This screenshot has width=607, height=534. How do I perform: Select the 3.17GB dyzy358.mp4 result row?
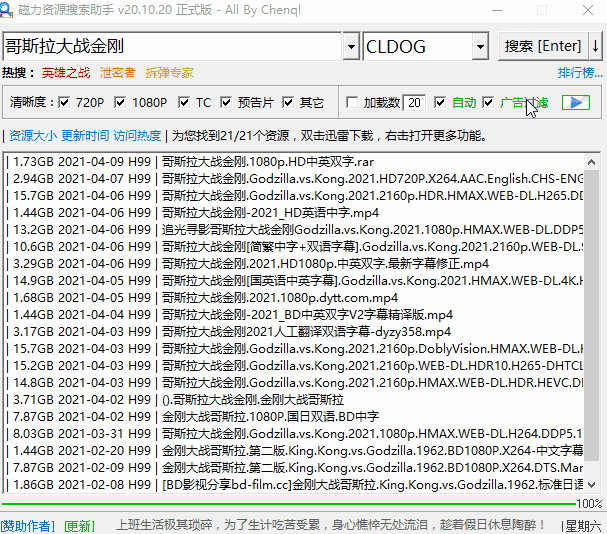click(295, 332)
